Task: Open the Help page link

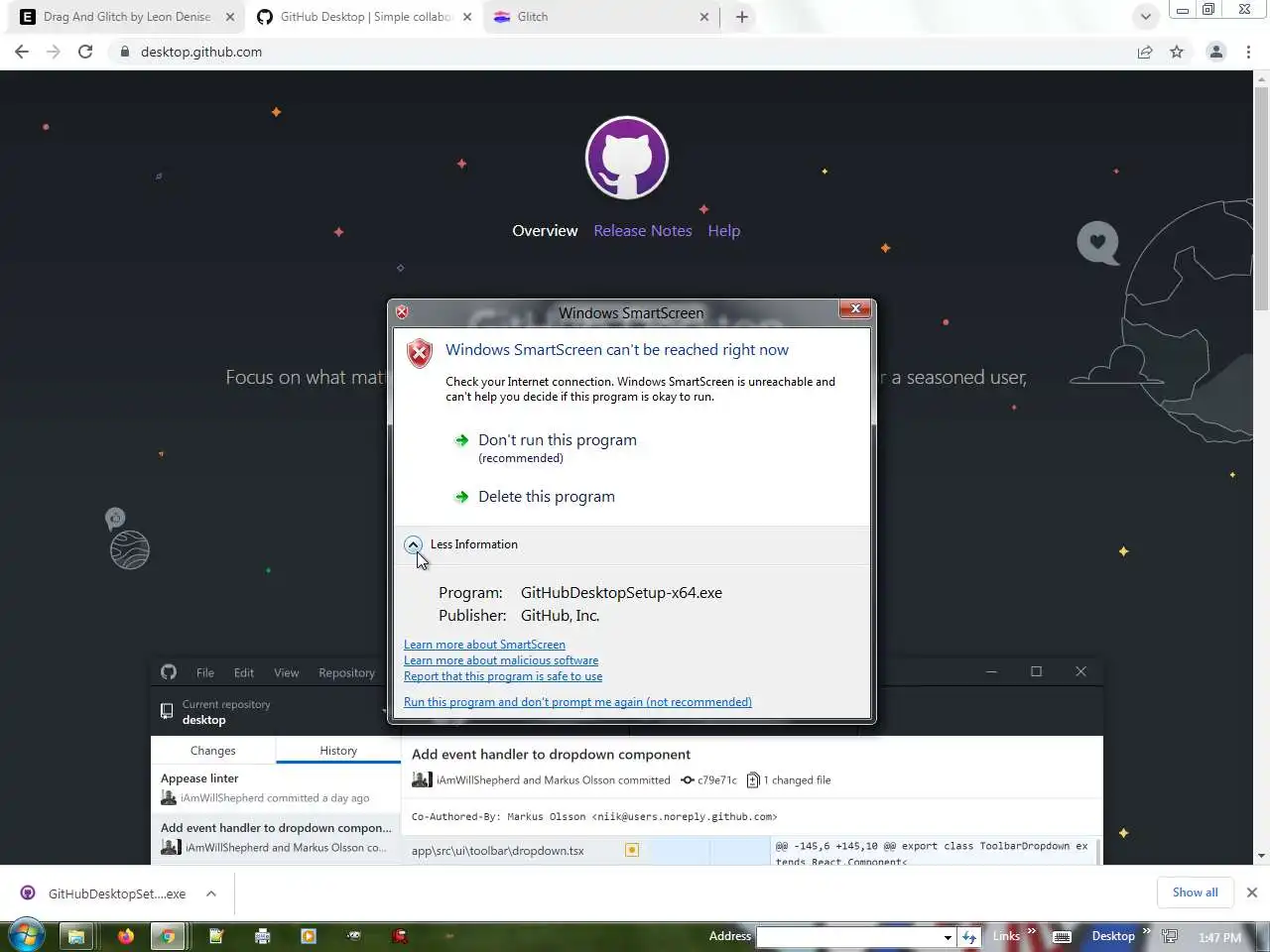Action: coord(724,231)
